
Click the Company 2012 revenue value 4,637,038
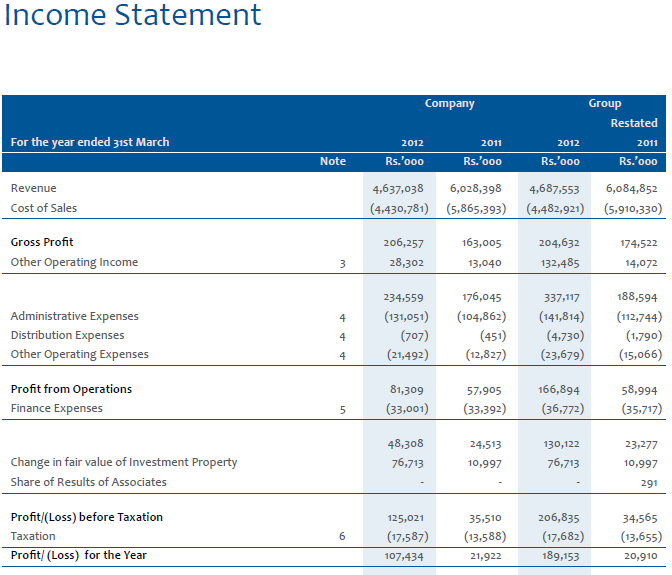point(398,189)
